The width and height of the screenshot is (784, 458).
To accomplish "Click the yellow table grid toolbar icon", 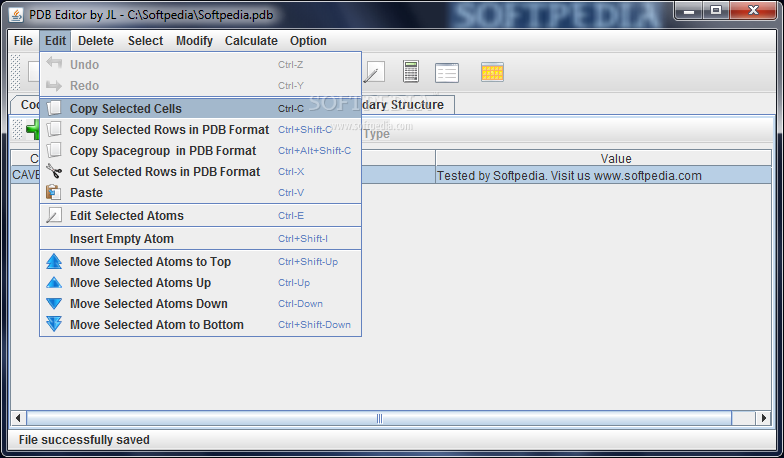I will pyautogui.click(x=492, y=72).
